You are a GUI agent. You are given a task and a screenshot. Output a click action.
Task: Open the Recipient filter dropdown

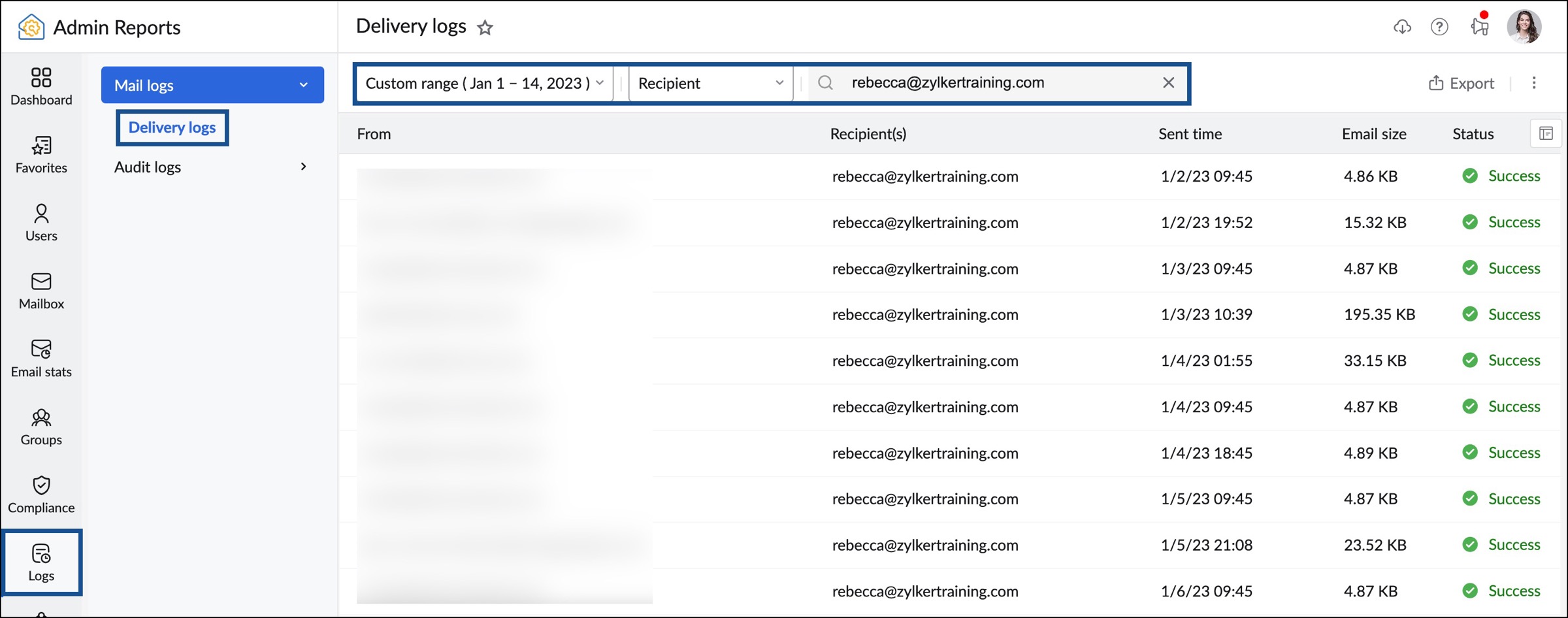(x=710, y=83)
